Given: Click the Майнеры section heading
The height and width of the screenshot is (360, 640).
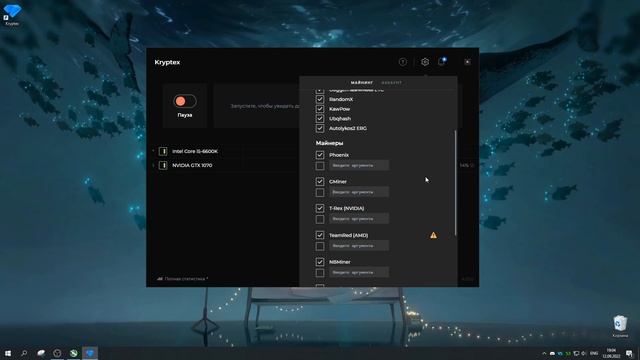Looking at the screenshot, I should 329,143.
